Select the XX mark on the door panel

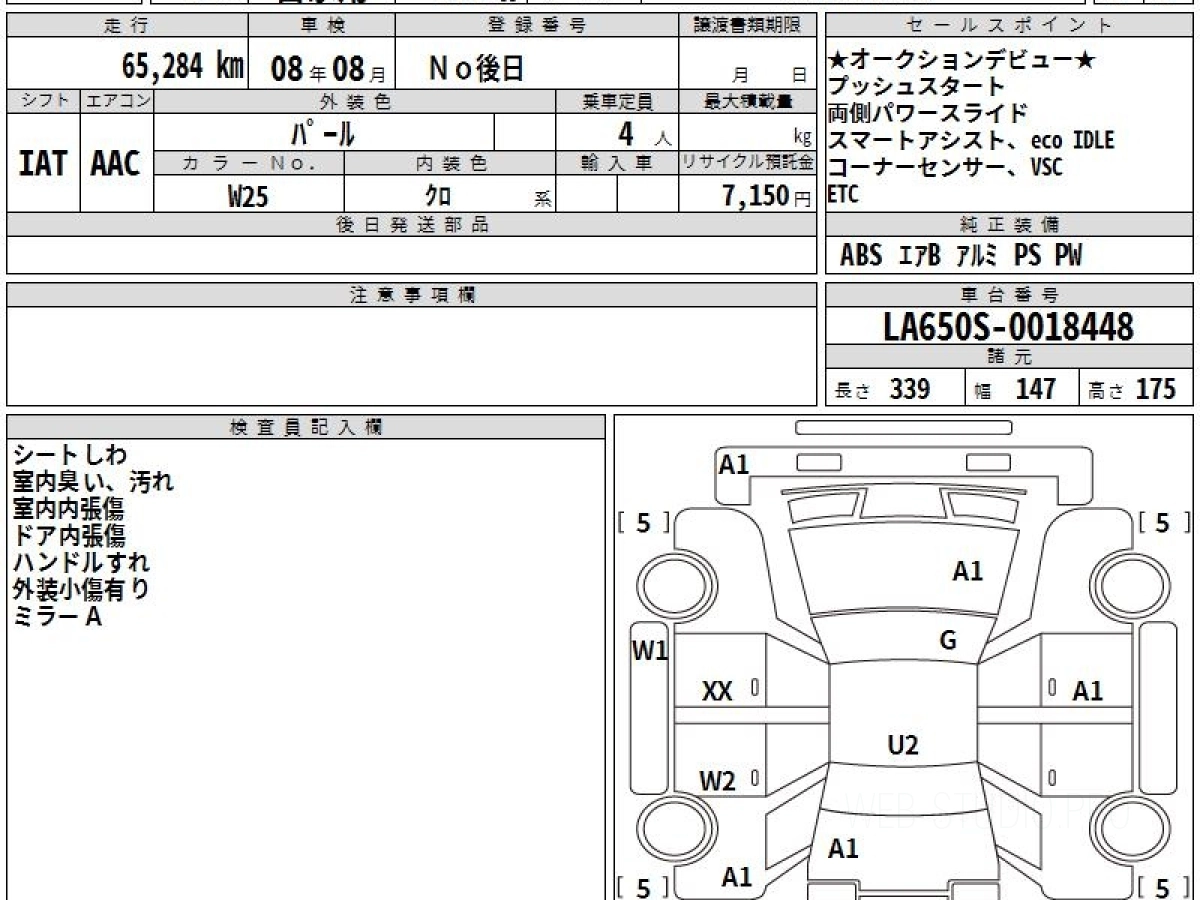pyautogui.click(x=717, y=691)
